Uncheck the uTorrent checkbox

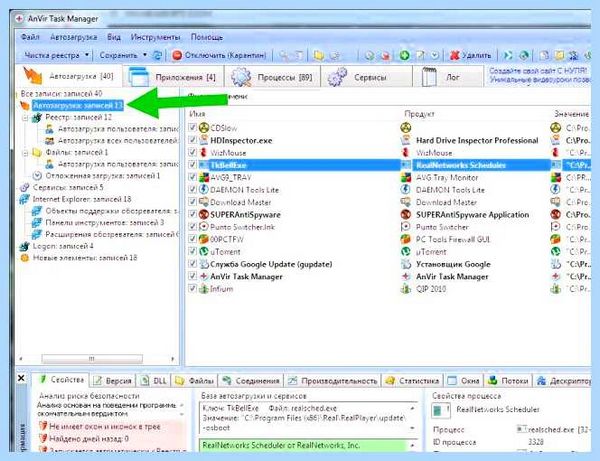pos(193,251)
